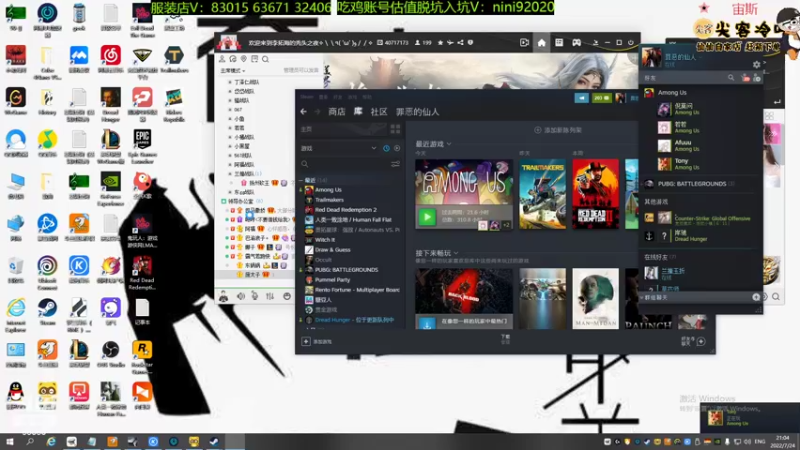Open the 罪恶的仙人 profile tab in Steam
This screenshot has height=450, width=800.
[x=417, y=112]
